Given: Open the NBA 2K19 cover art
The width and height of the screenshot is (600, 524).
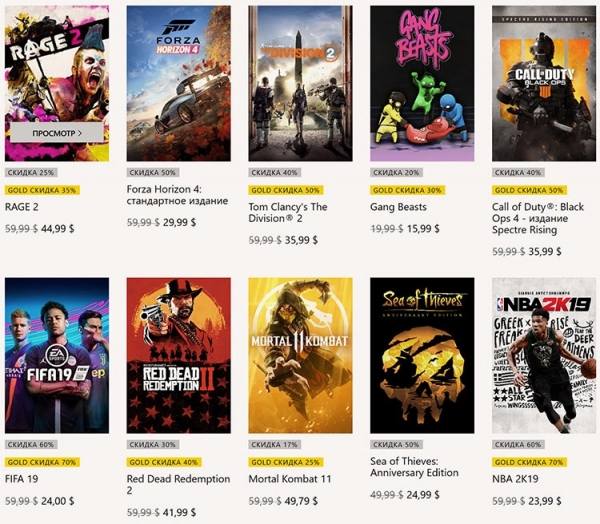Looking at the screenshot, I should pos(543,355).
